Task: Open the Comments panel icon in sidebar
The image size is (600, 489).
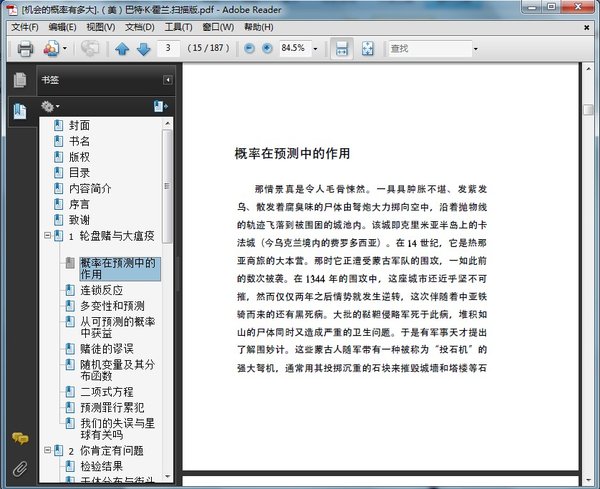Action: pyautogui.click(x=20, y=438)
